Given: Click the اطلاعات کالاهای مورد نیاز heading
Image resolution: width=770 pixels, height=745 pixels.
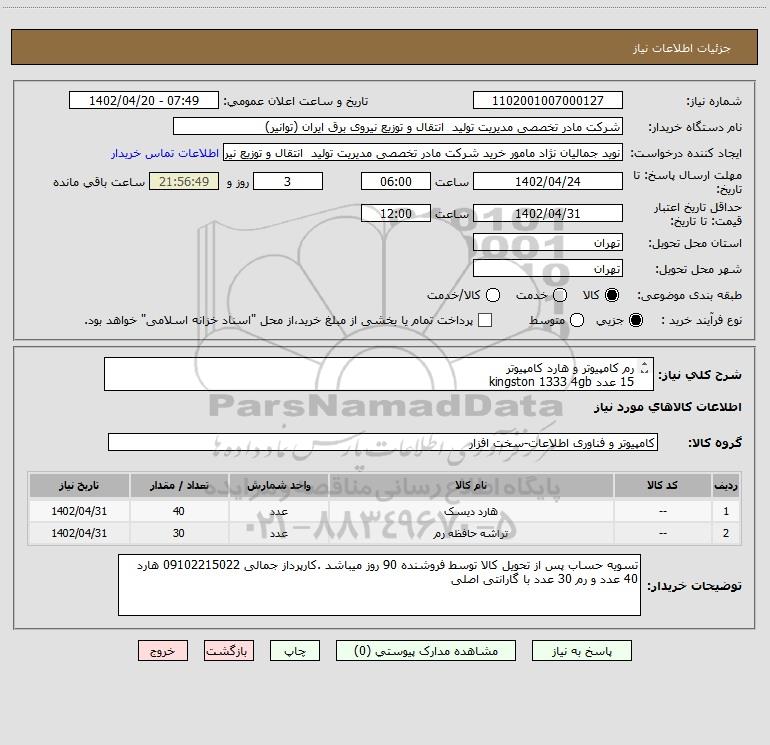Looking at the screenshot, I should tap(668, 407).
